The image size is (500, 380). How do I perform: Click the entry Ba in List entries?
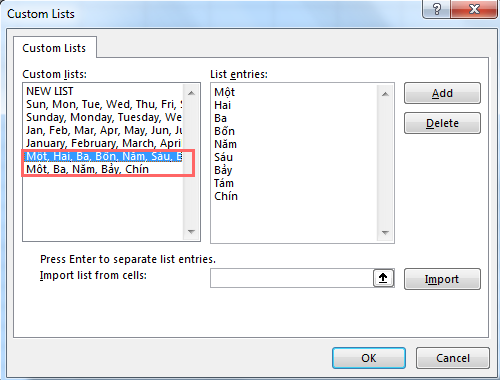click(x=220, y=118)
